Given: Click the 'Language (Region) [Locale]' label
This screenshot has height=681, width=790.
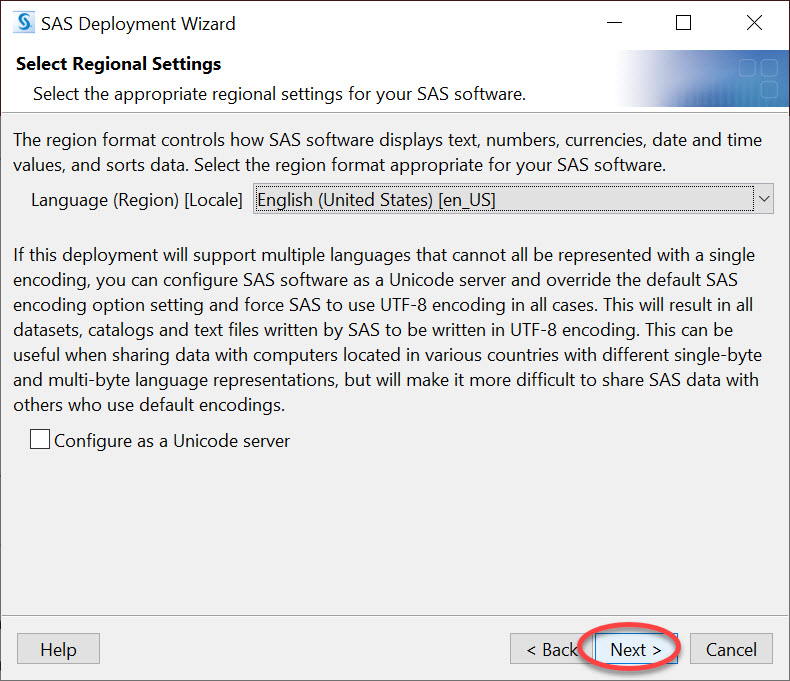Looking at the screenshot, I should [137, 200].
